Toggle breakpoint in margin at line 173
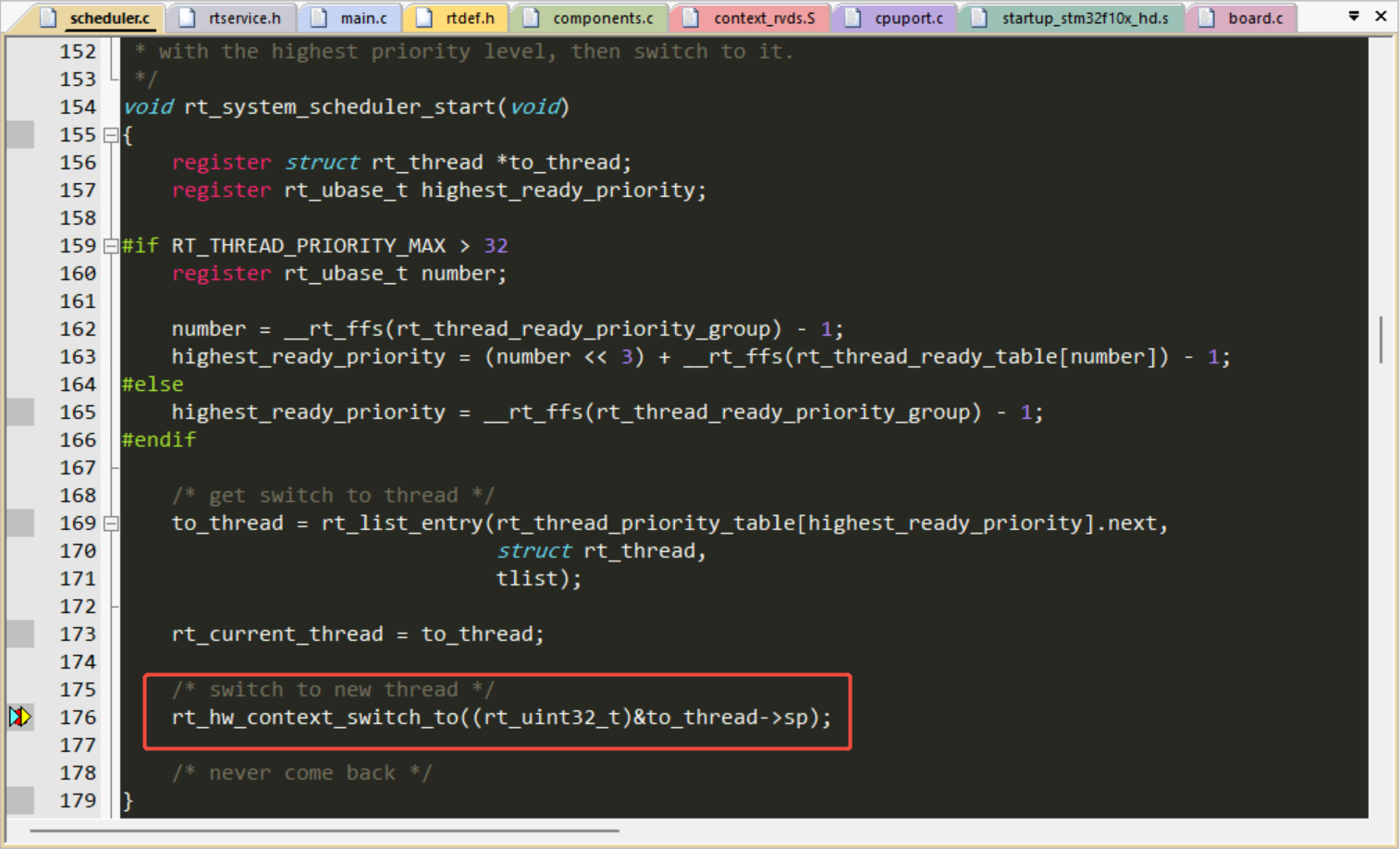The width and height of the screenshot is (1400, 849). tap(20, 634)
